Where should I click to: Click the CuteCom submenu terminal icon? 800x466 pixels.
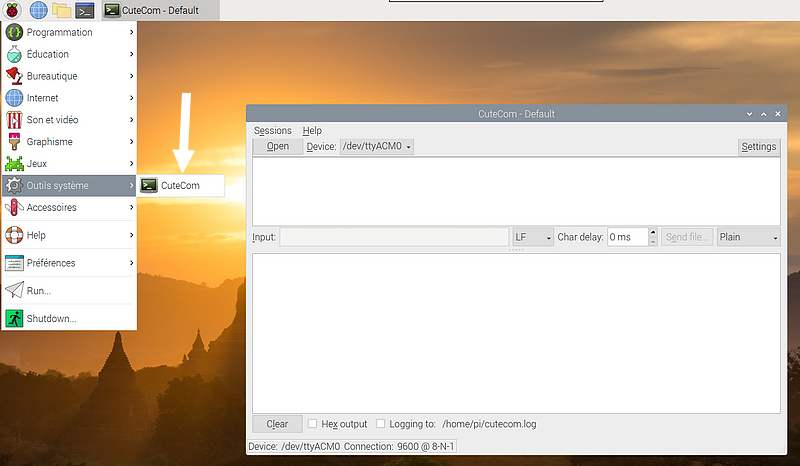[149, 185]
